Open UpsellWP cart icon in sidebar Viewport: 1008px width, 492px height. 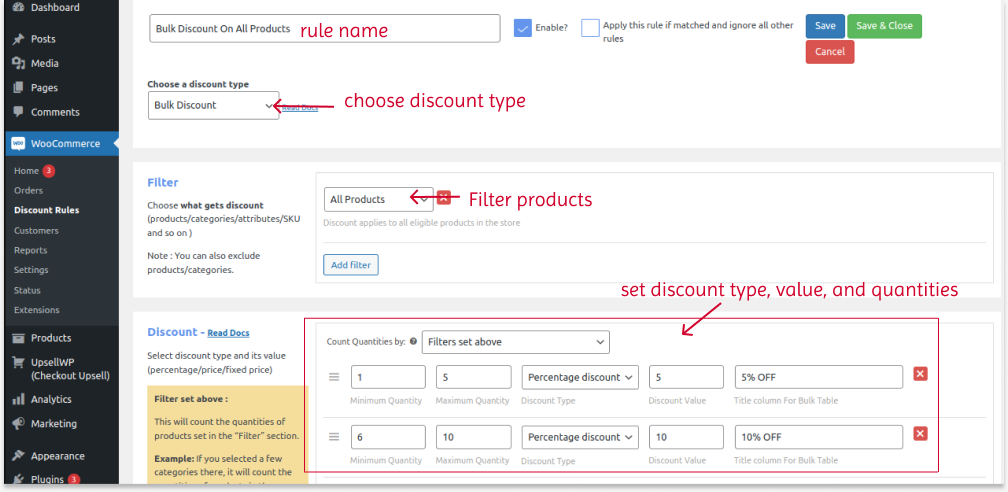pyautogui.click(x=18, y=363)
